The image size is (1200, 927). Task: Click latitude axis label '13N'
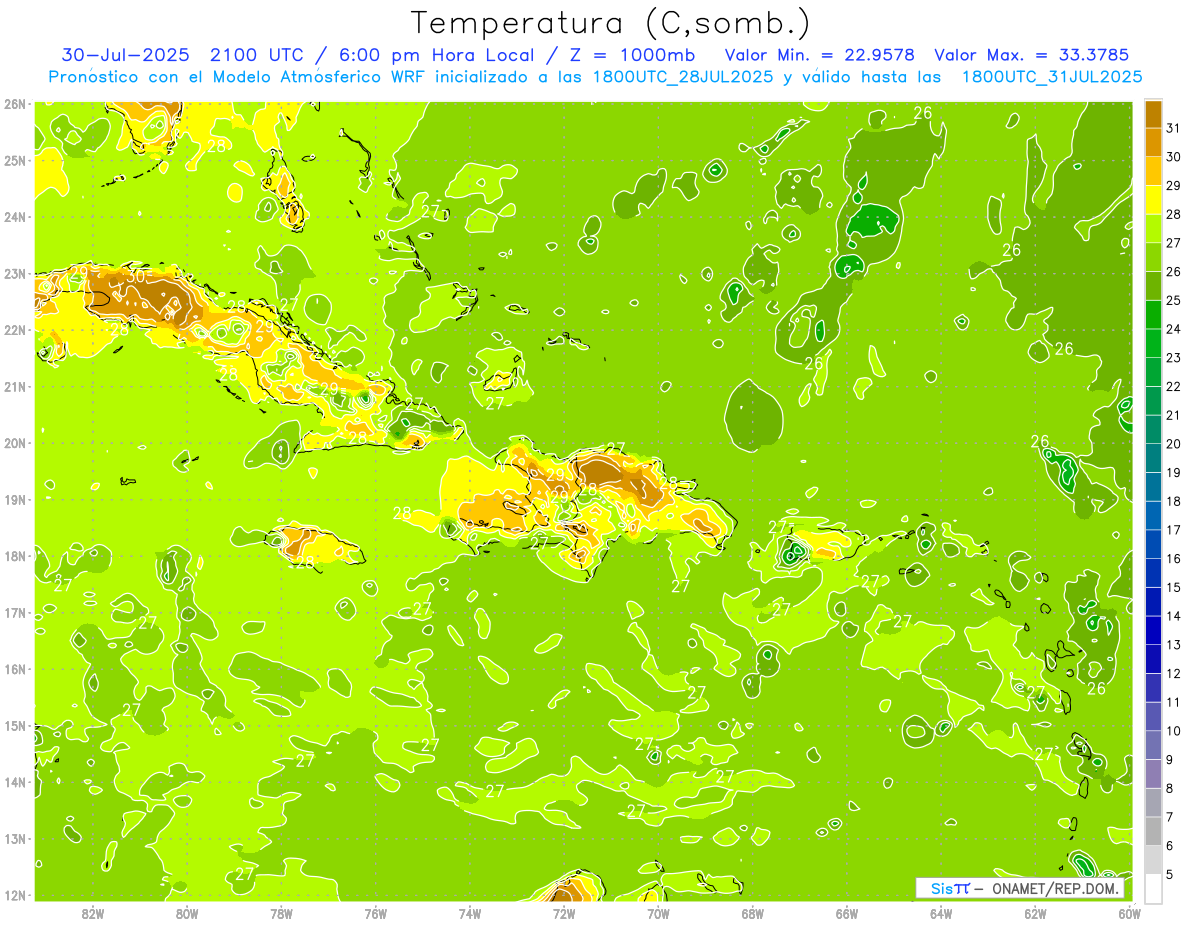(x=14, y=839)
